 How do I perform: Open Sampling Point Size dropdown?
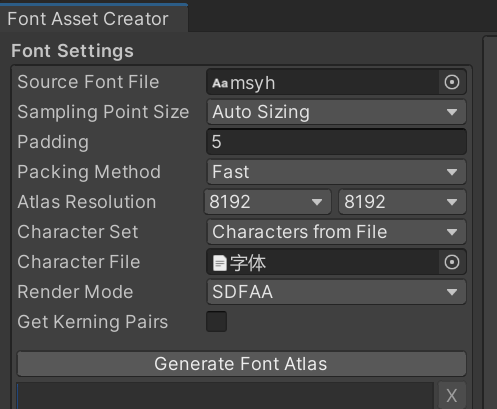[x=336, y=112]
